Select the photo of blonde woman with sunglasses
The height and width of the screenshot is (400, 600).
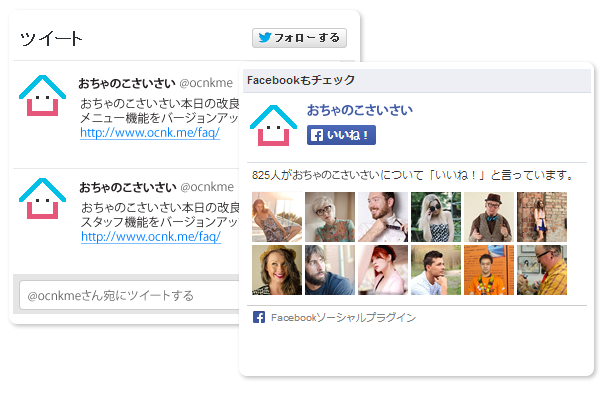436,217
